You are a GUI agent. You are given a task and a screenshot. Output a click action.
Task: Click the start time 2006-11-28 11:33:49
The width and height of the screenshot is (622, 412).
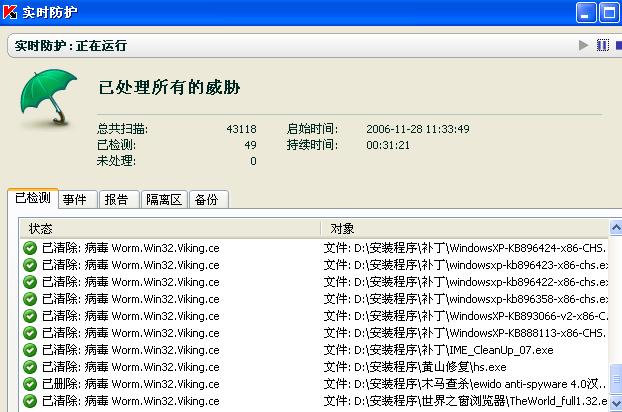(x=418, y=129)
